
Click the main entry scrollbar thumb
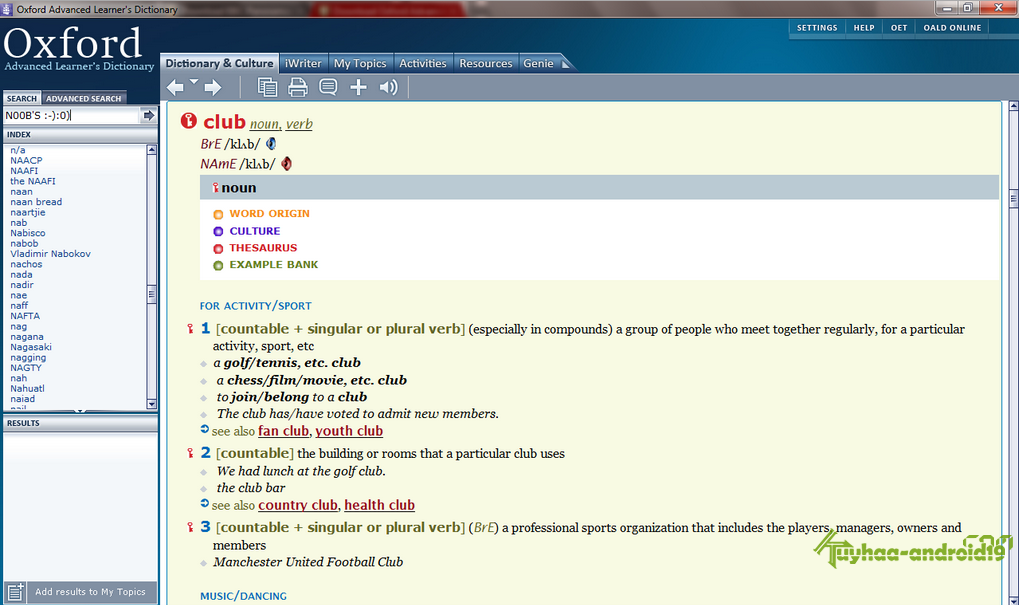coord(1013,199)
